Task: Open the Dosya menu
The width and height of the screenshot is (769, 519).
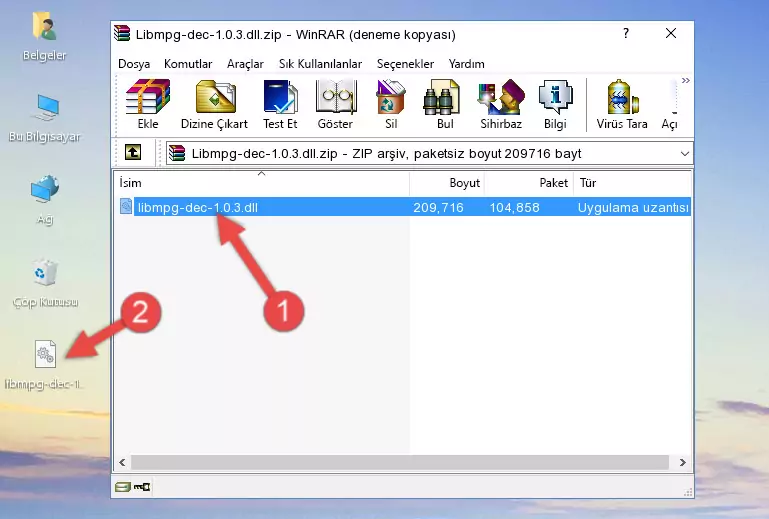Action: click(134, 64)
